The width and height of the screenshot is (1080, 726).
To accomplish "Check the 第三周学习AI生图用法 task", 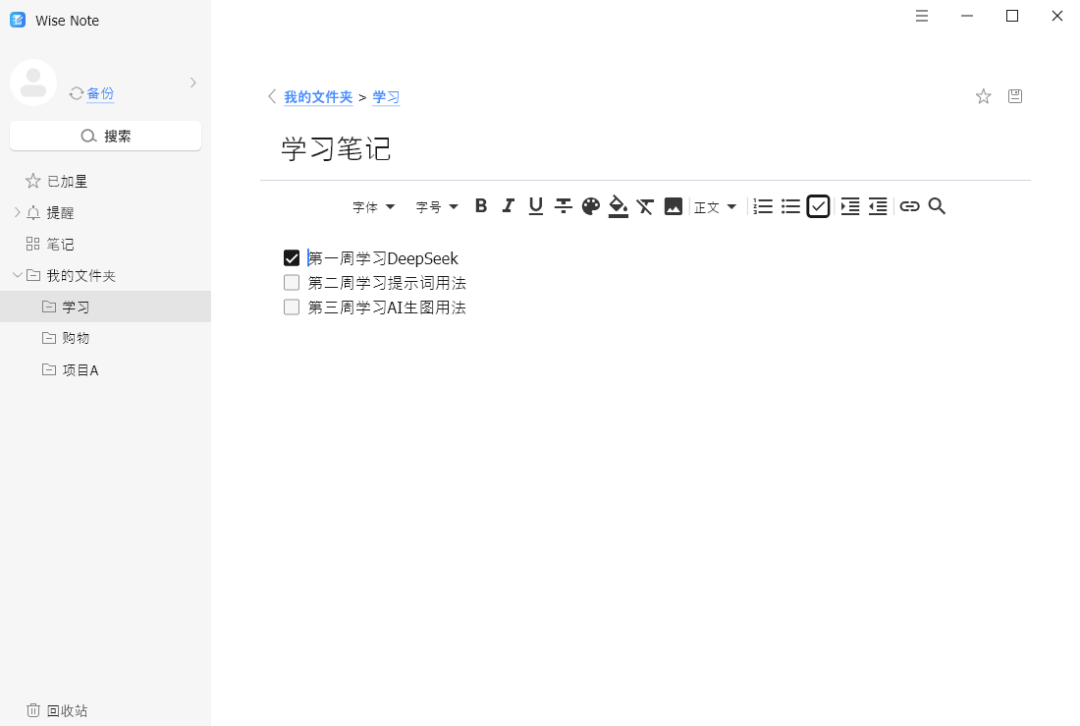I will (291, 307).
